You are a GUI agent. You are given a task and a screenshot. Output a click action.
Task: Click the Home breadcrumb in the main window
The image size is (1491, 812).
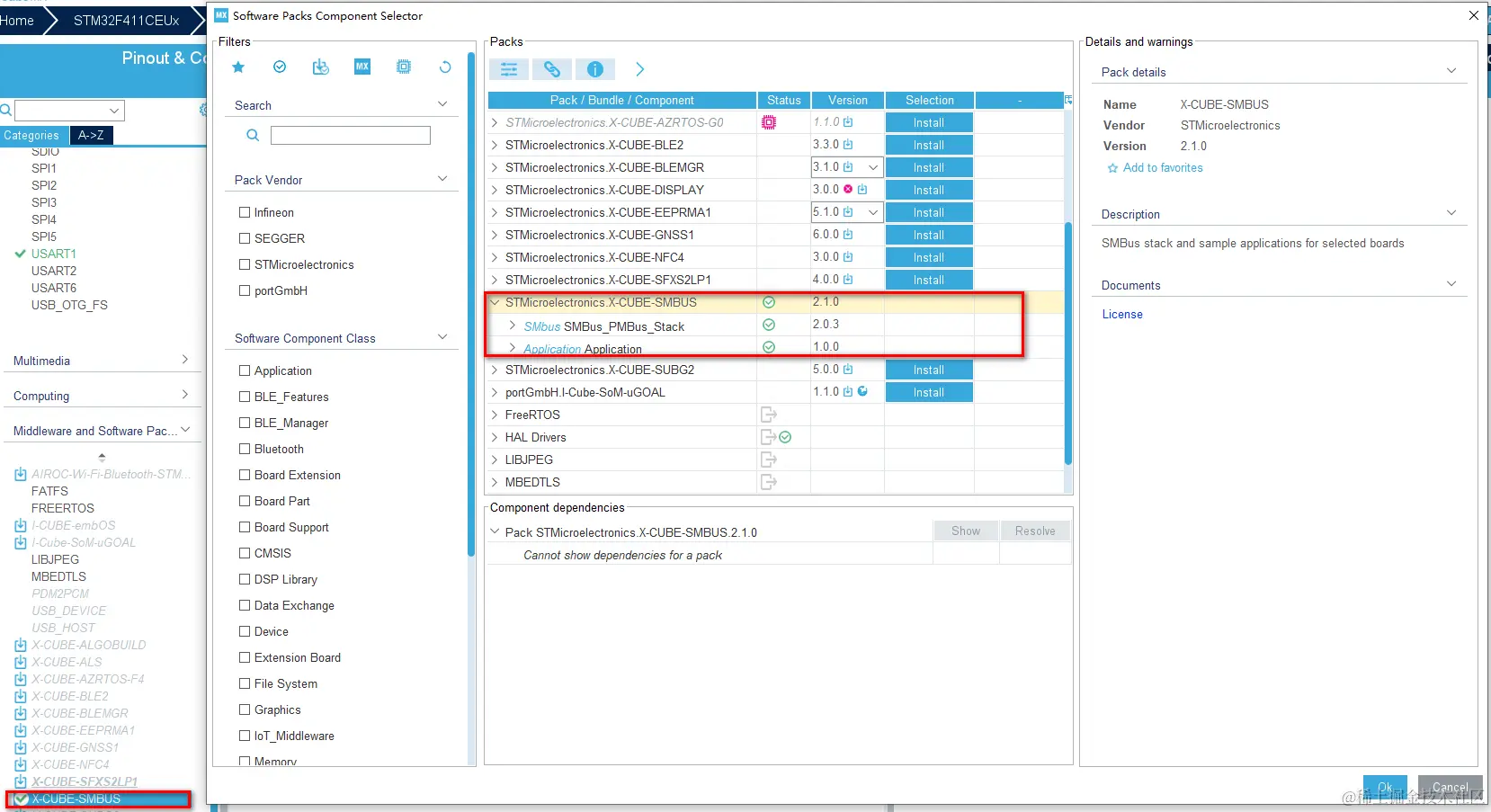click(x=17, y=21)
